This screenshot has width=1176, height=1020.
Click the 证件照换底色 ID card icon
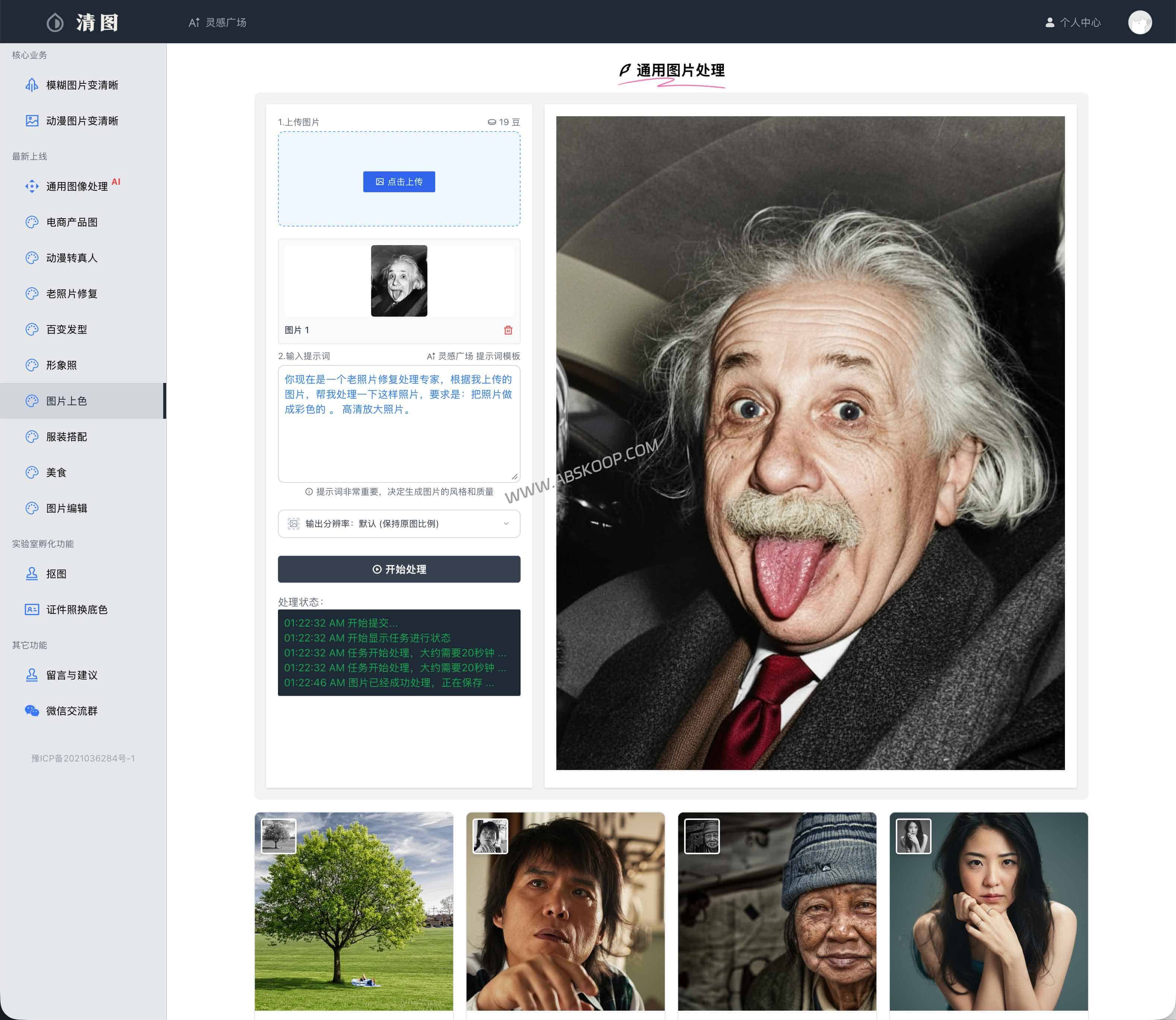click(x=32, y=609)
